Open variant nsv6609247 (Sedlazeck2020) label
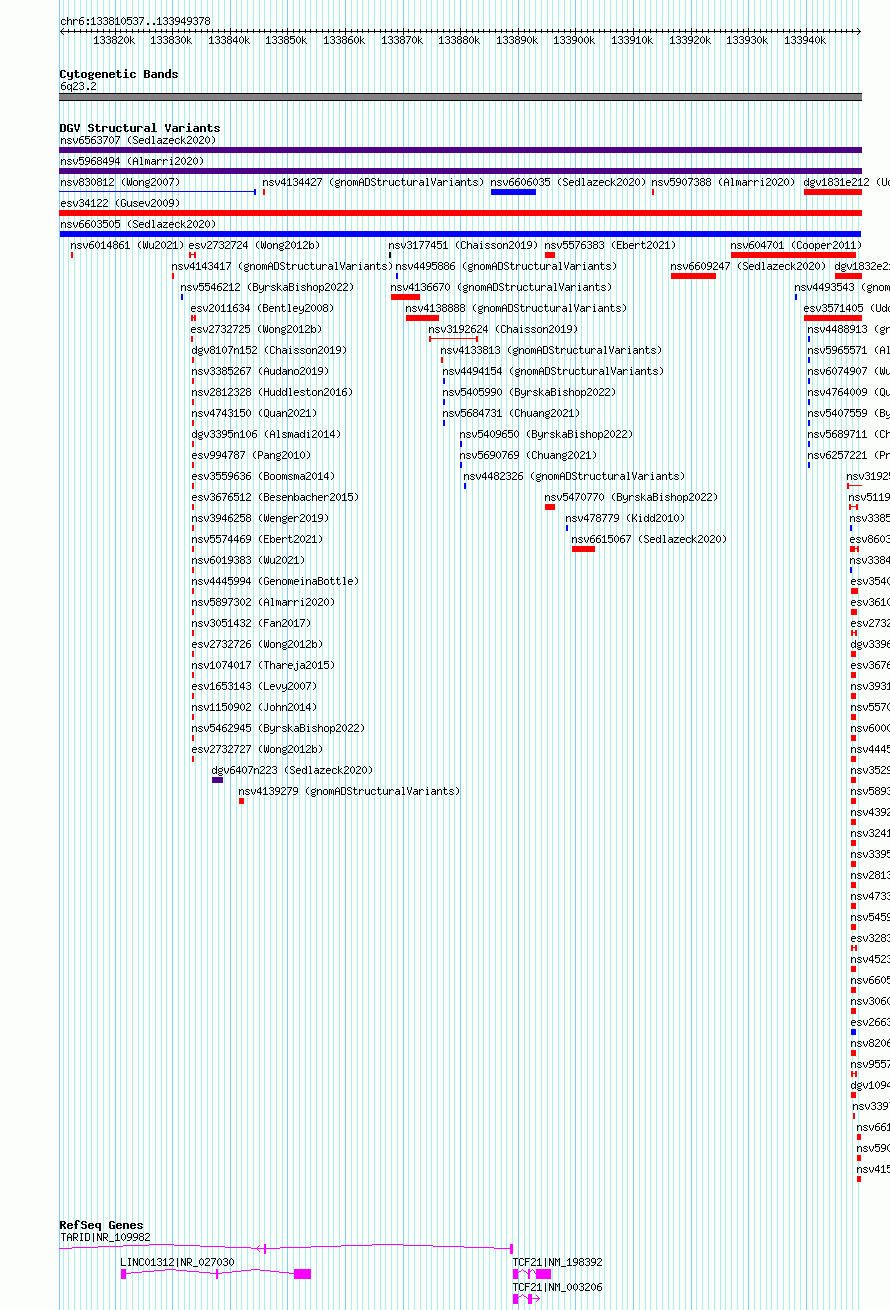Screen dimensions: 890x1310 tap(749, 266)
